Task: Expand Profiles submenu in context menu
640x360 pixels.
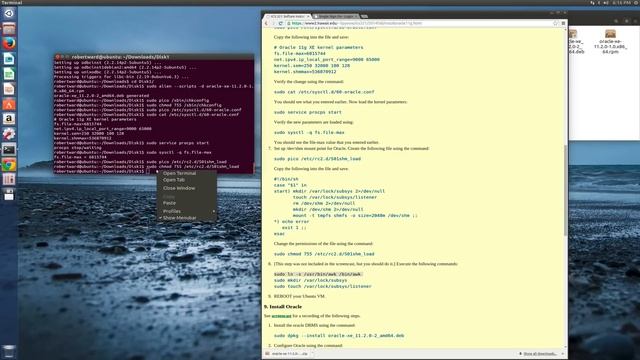Action: (x=187, y=211)
